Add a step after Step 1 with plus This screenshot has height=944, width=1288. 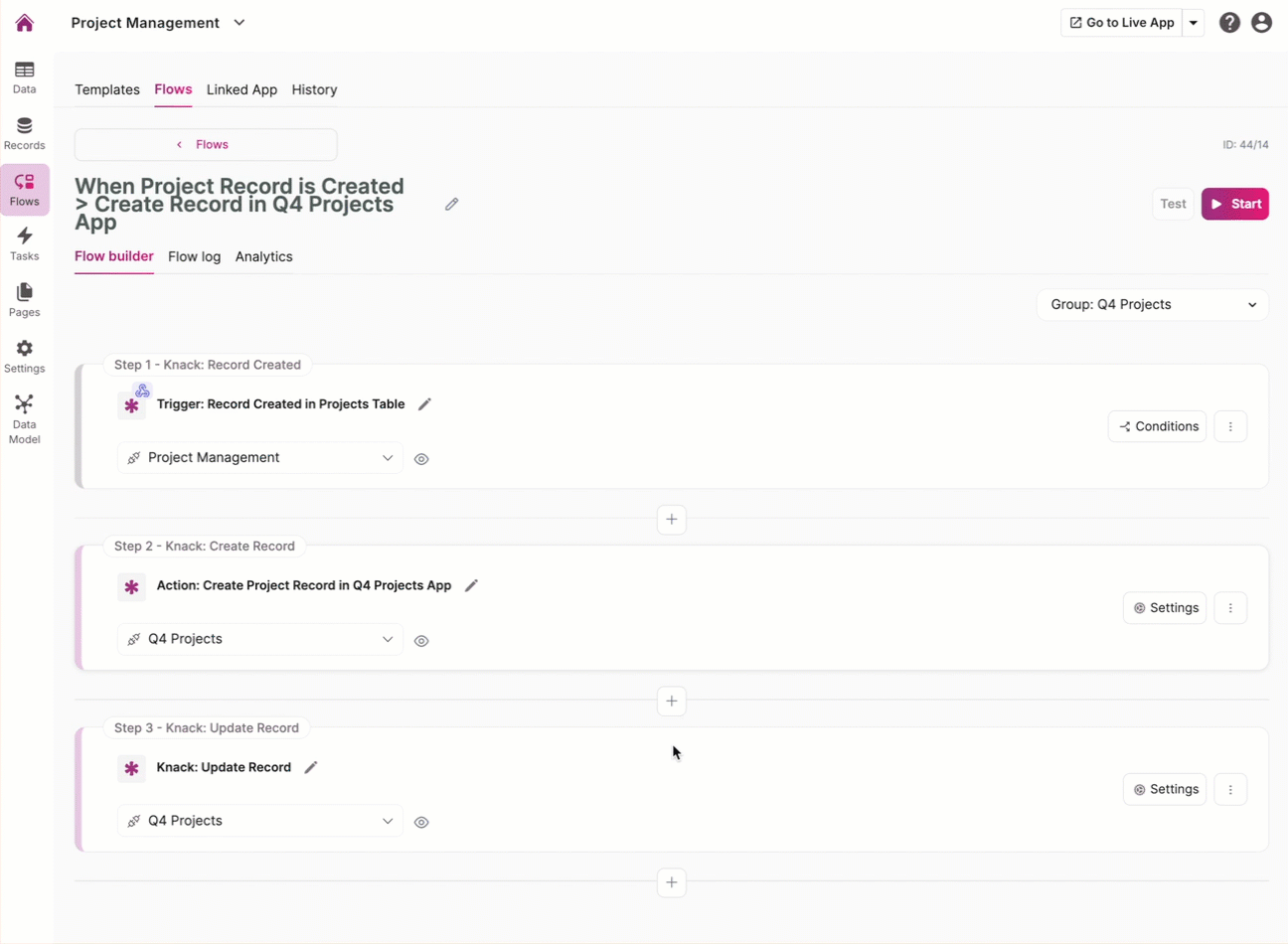coord(672,520)
